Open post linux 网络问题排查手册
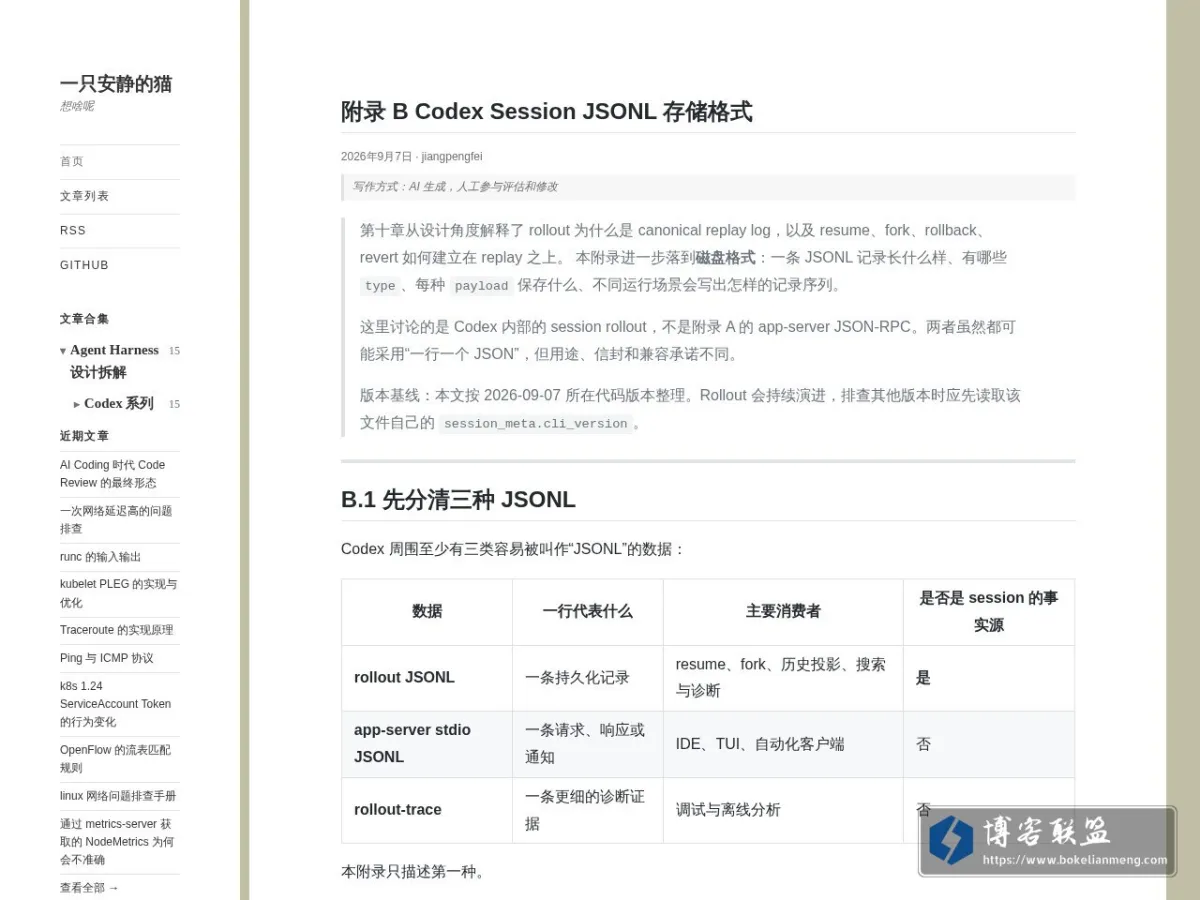Screen dimensions: 1200x900 [x=118, y=796]
